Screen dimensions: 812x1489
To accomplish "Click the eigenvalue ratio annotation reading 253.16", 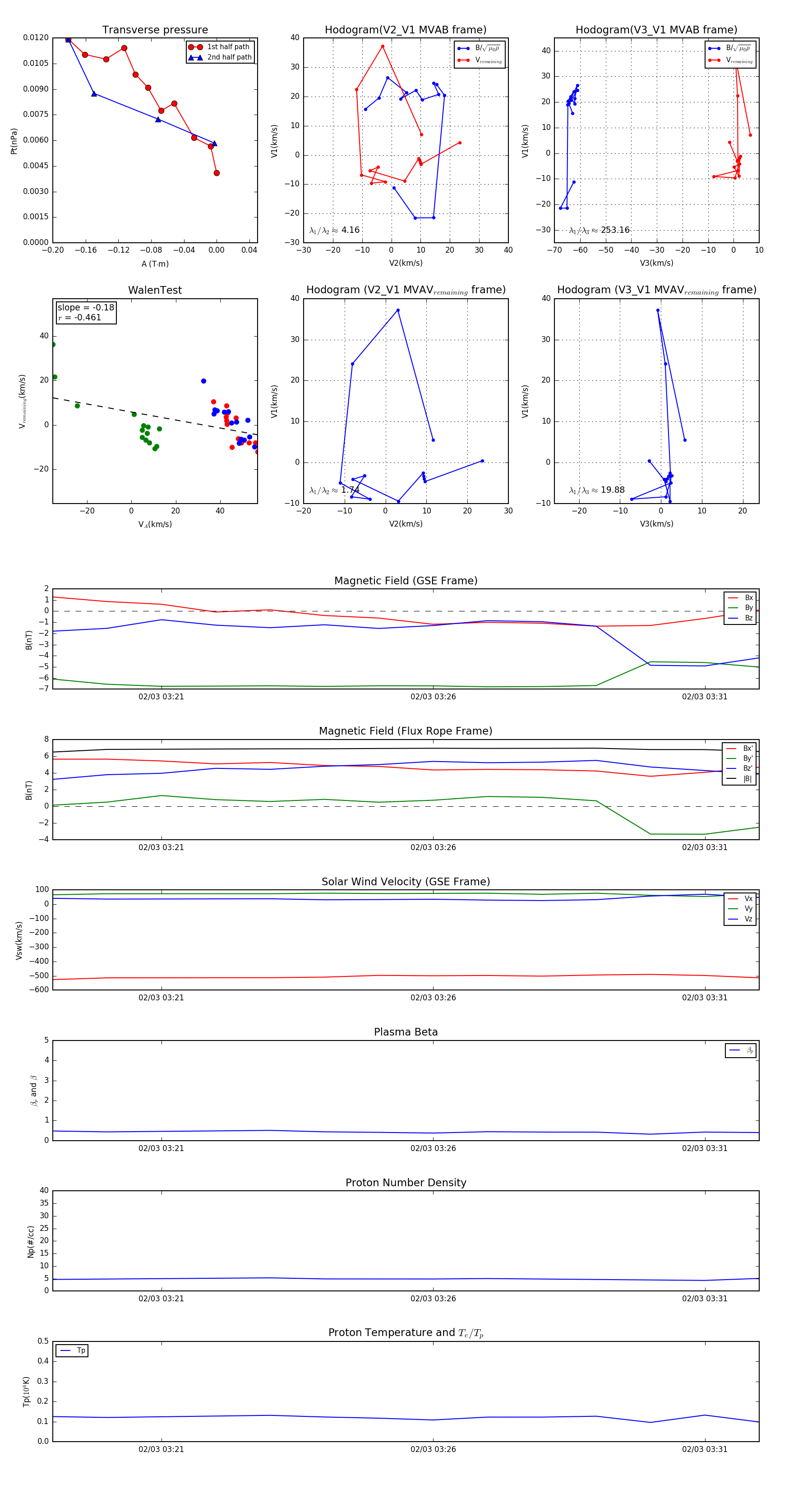I will pyautogui.click(x=600, y=230).
